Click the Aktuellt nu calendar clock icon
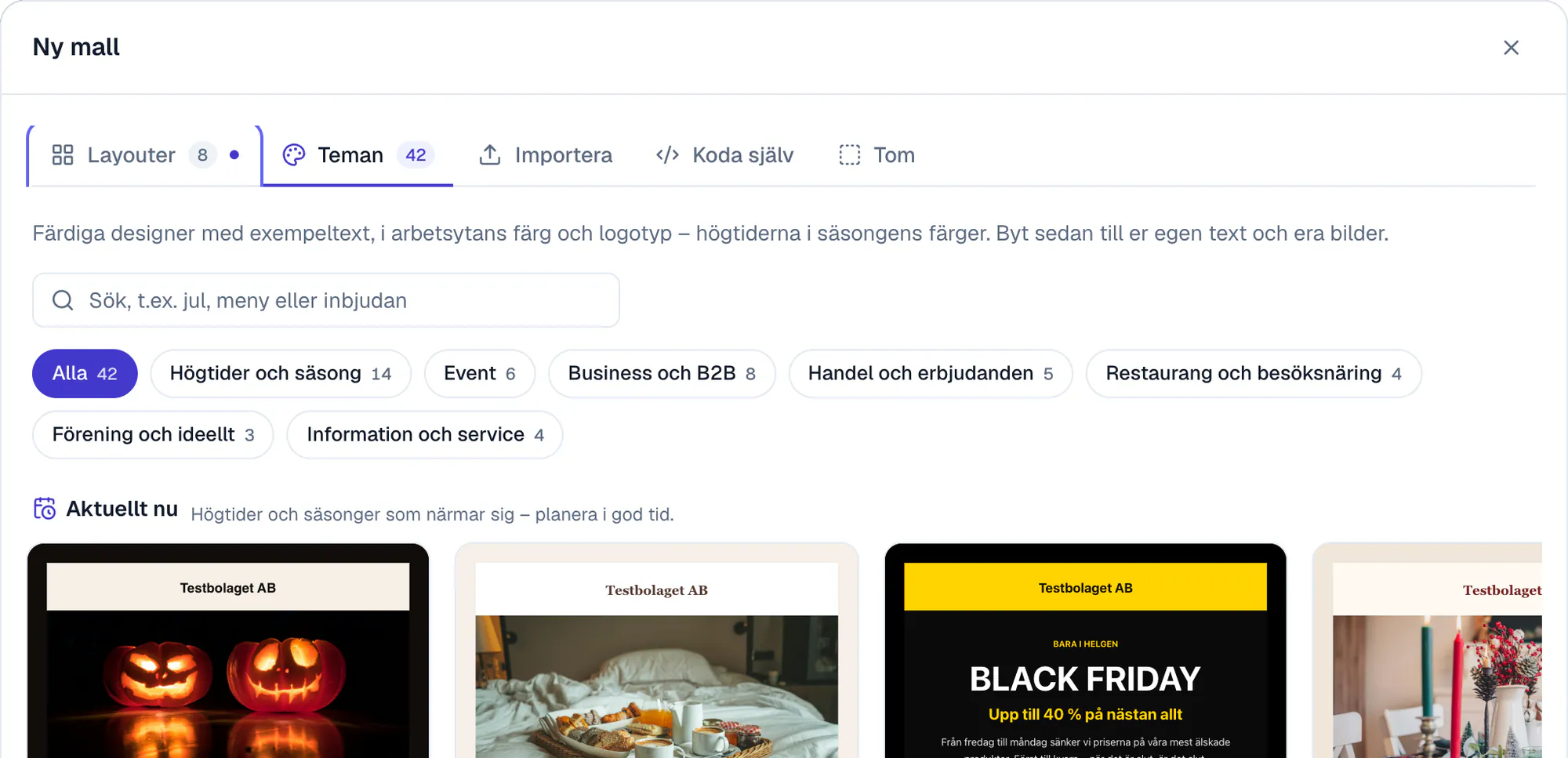Viewport: 1568px width, 758px height. pyautogui.click(x=45, y=509)
